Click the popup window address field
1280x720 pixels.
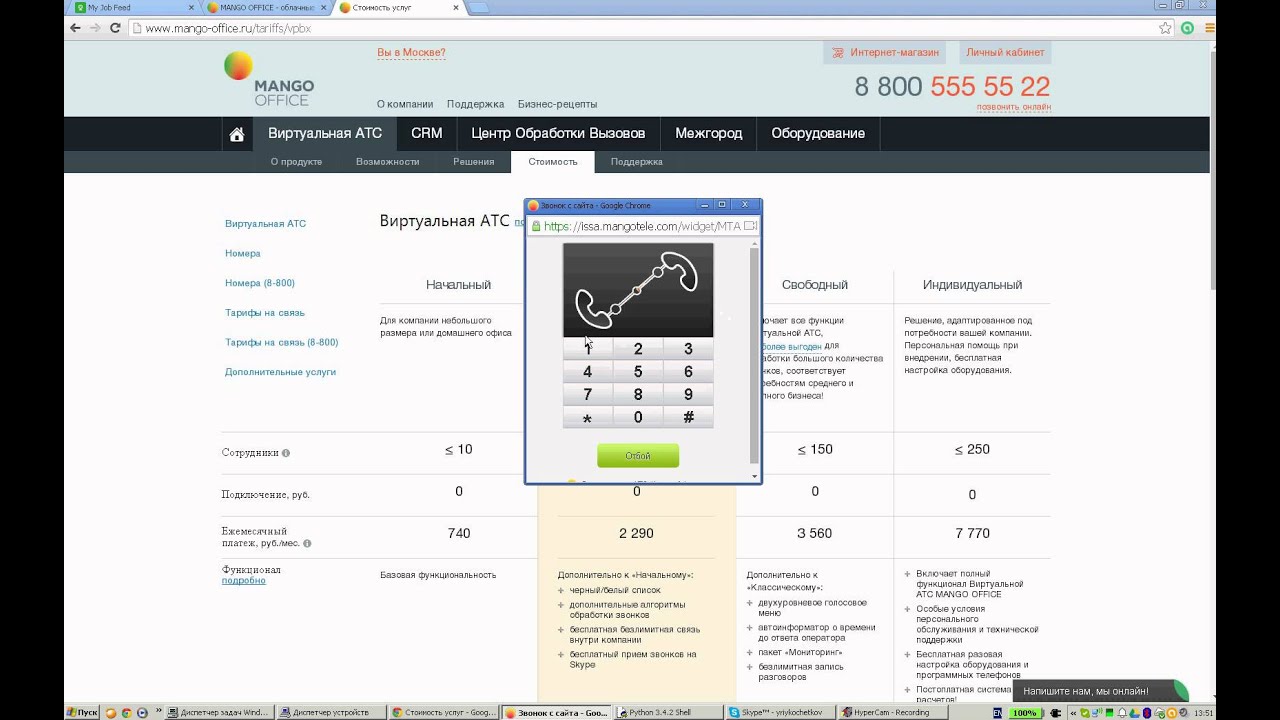coord(644,226)
